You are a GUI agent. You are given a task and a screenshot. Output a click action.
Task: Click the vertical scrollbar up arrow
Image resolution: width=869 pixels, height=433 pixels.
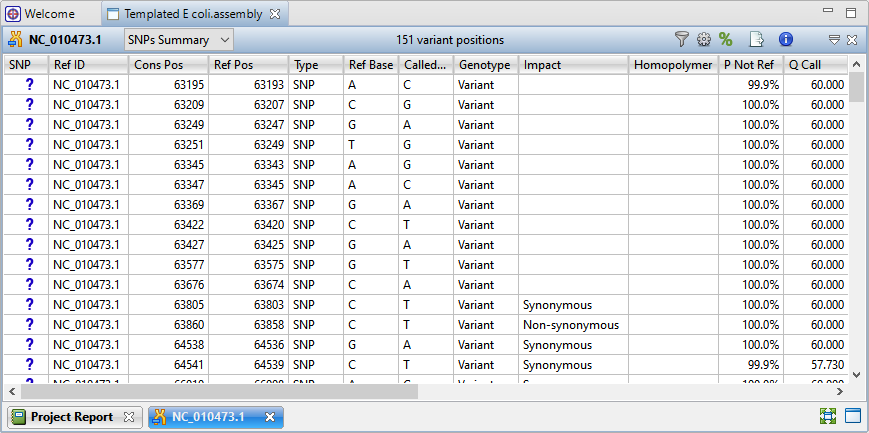pos(856,63)
